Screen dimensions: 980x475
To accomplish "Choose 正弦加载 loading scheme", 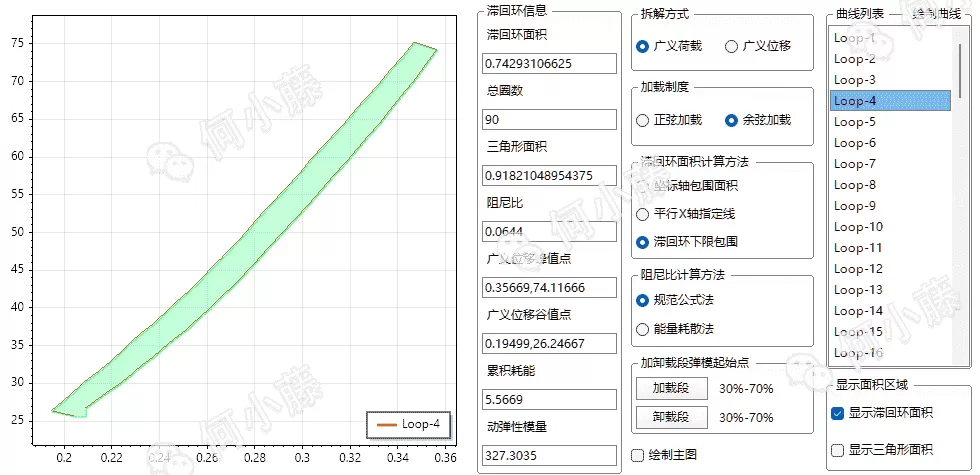I will tap(643, 120).
